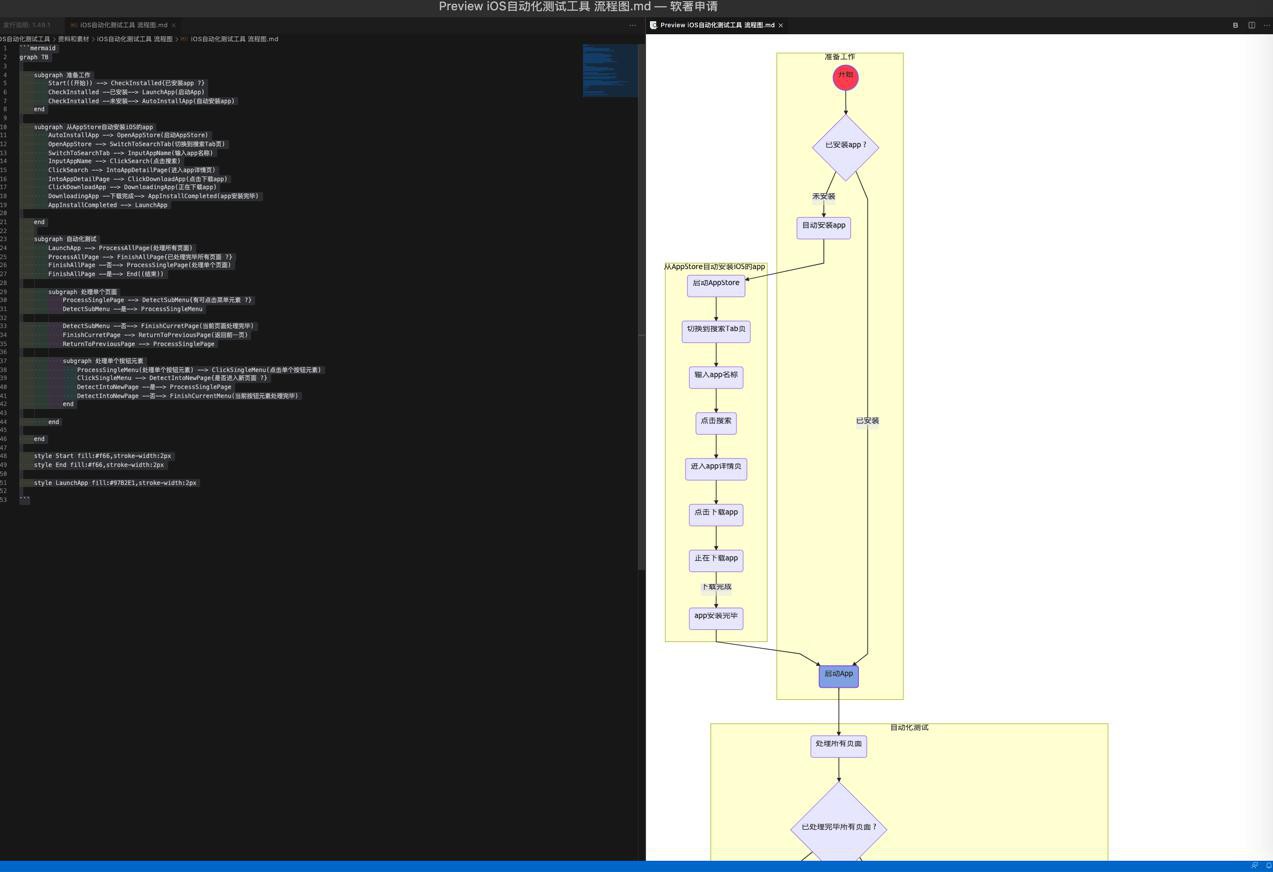Click the preview file icon on Preview tab
Screen dimensions: 1273x872
653,25
